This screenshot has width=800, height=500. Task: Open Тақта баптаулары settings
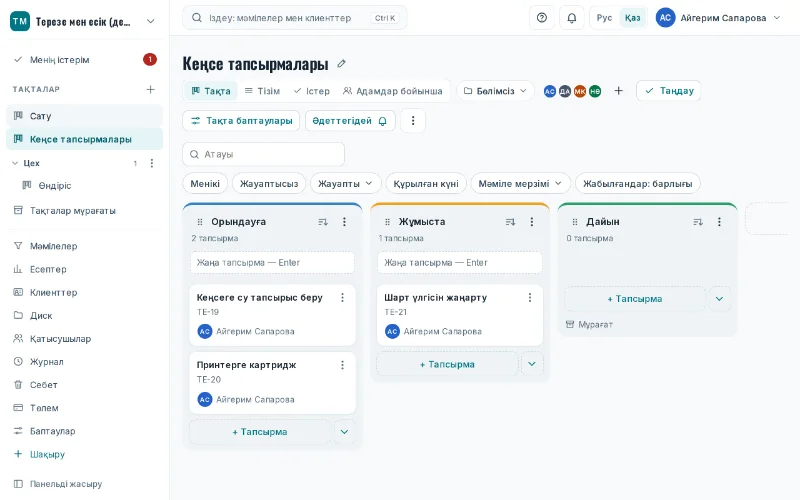(x=241, y=121)
